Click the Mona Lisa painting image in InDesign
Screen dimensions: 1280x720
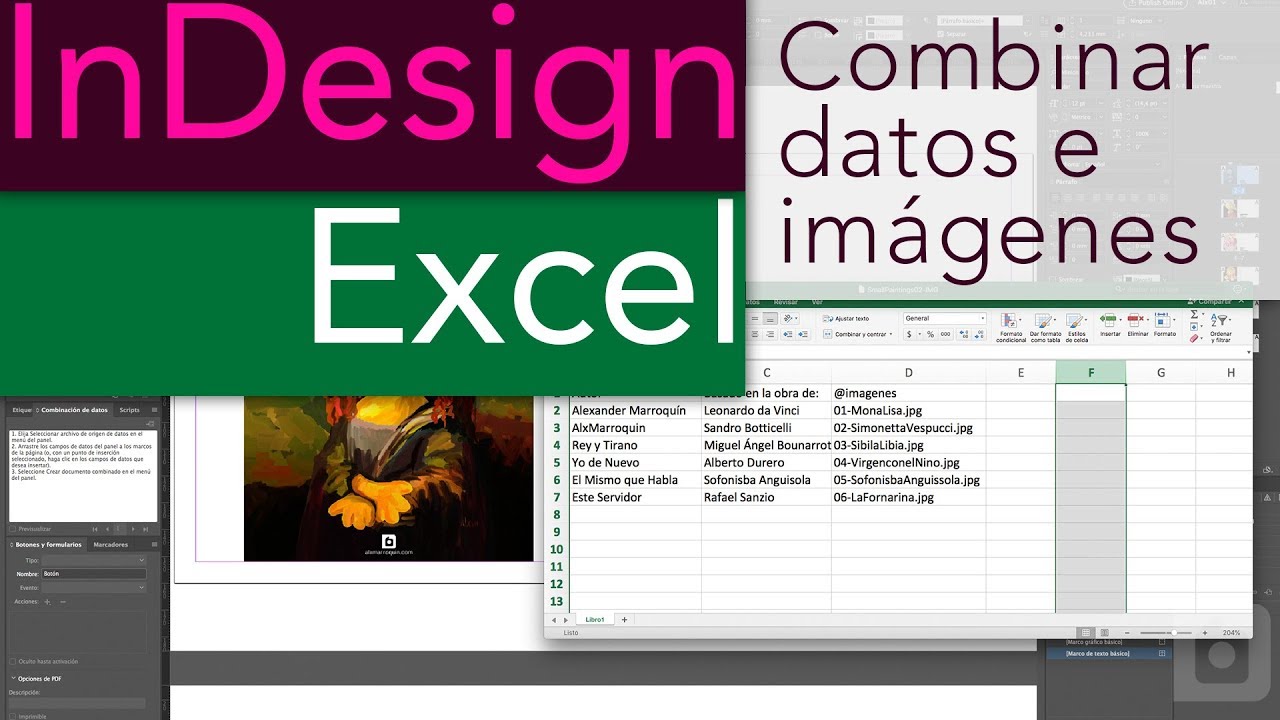click(x=389, y=478)
